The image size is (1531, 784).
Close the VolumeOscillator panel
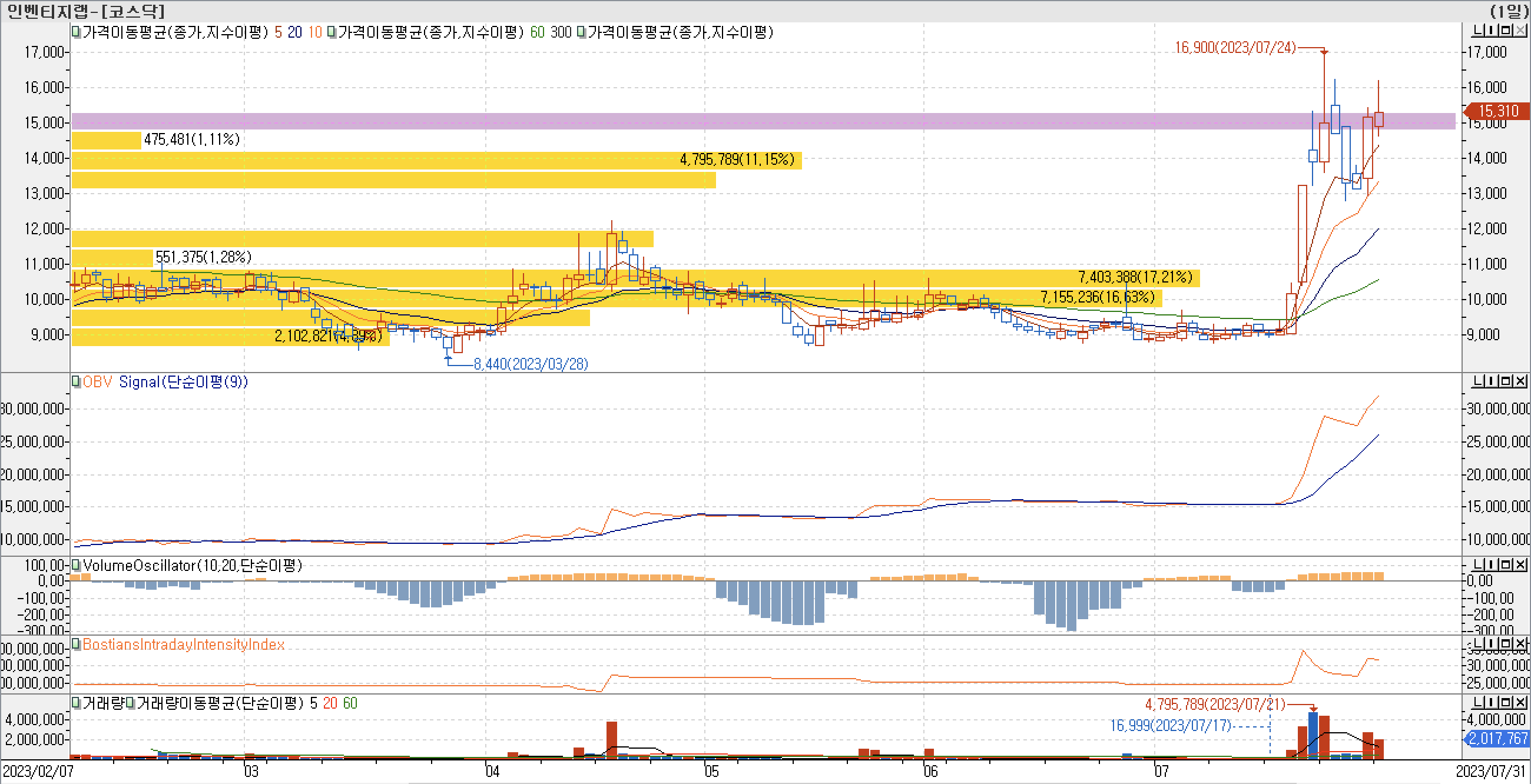pyautogui.click(x=1520, y=564)
